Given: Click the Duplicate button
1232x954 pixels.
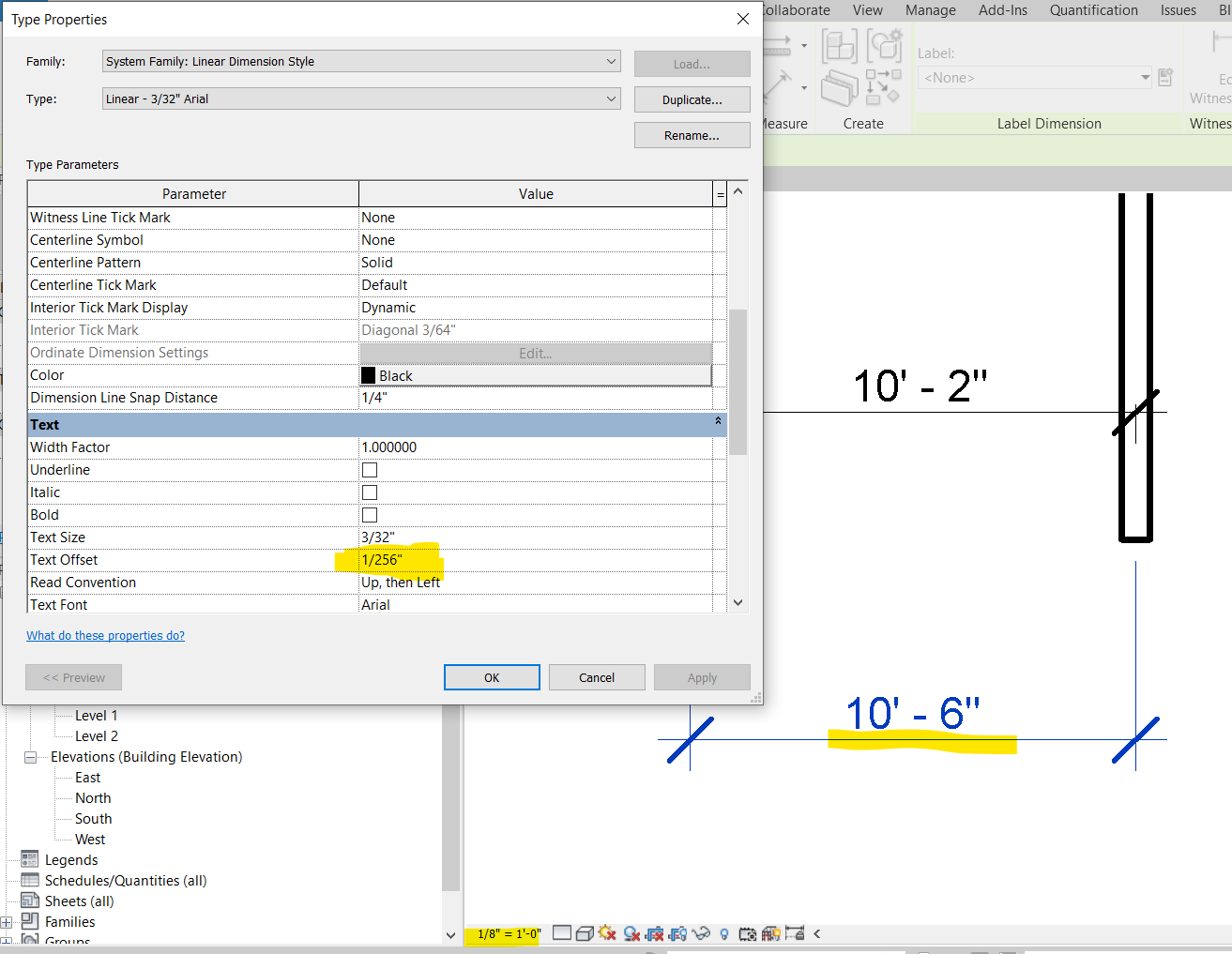Looking at the screenshot, I should coord(692,98).
